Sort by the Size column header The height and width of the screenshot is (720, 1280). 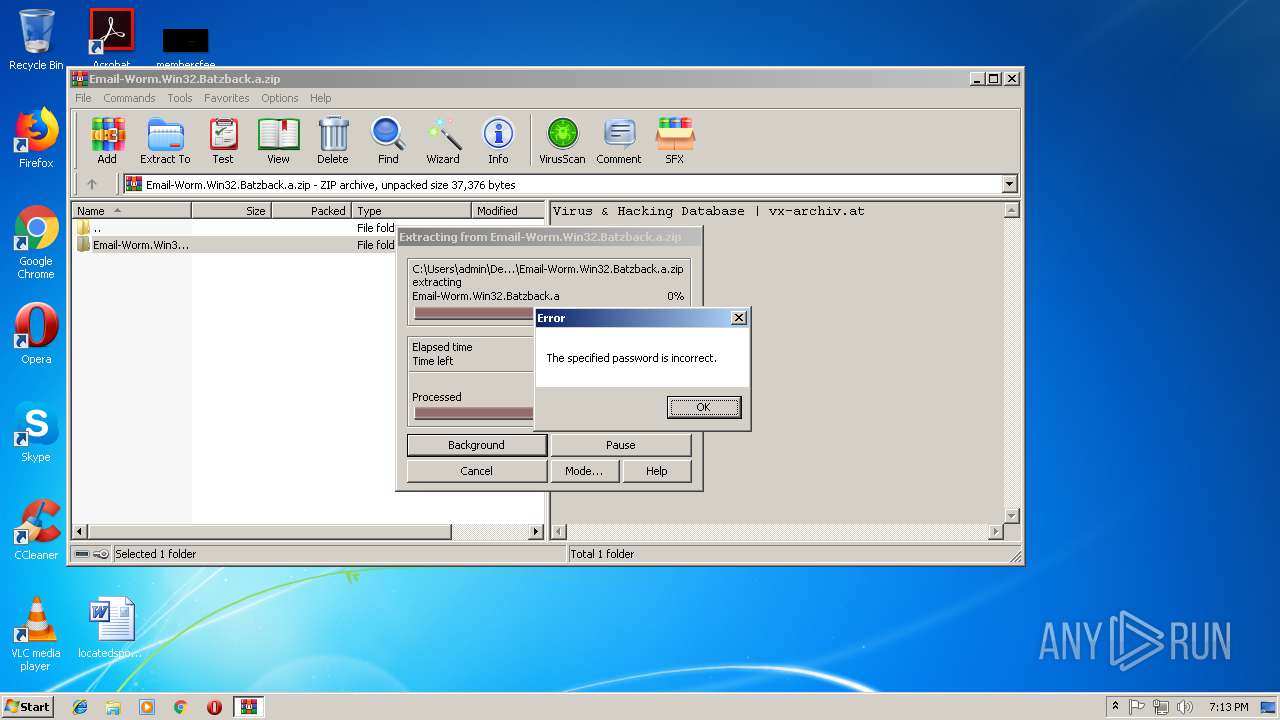(231, 211)
